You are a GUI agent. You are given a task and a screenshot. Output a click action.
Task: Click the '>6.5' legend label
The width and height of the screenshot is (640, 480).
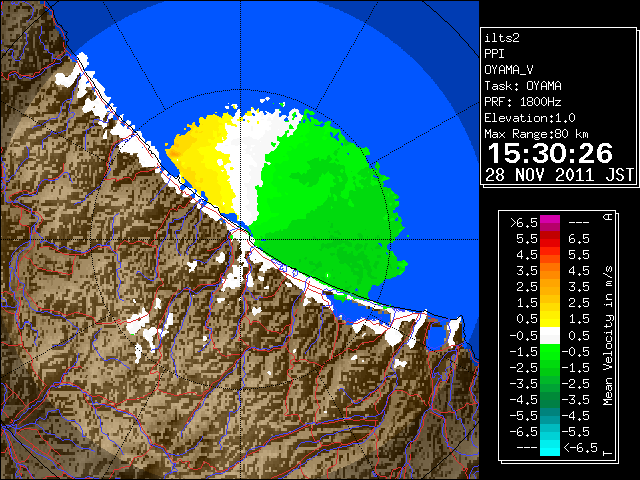tap(524, 223)
